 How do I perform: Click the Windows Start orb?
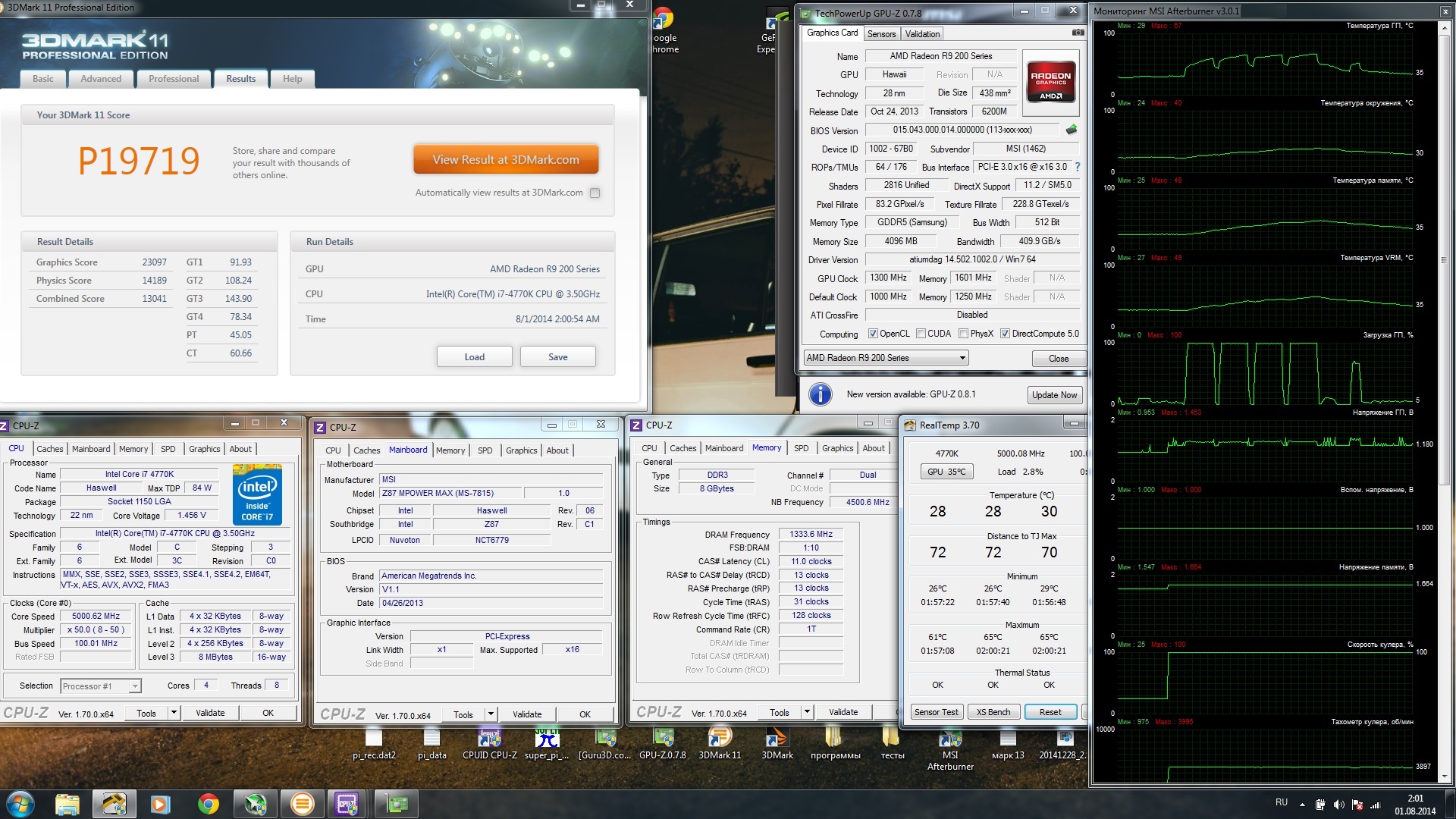(20, 804)
